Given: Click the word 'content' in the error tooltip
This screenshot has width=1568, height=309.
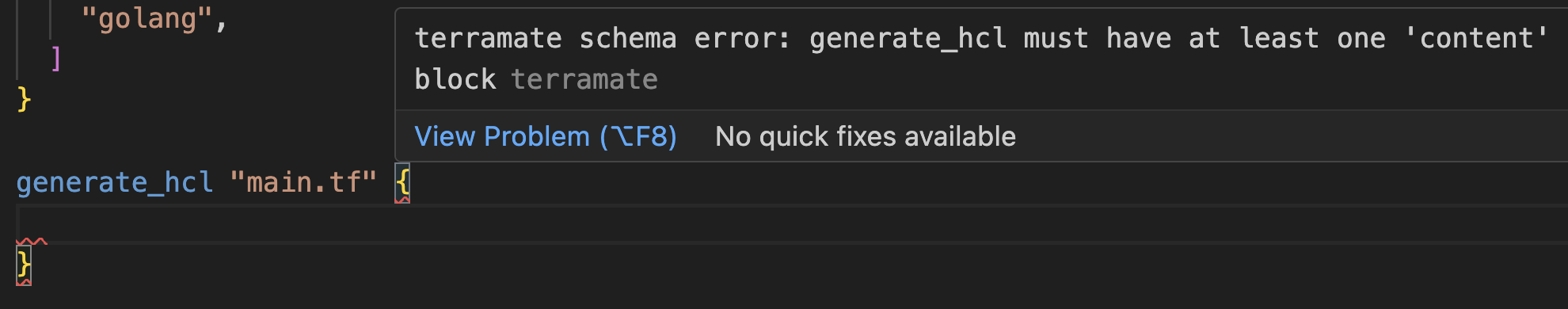Looking at the screenshot, I should (1475, 38).
